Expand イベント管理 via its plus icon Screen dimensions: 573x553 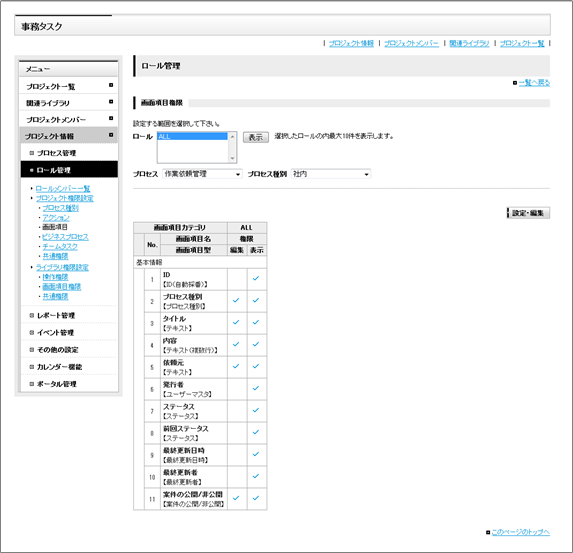31,333
